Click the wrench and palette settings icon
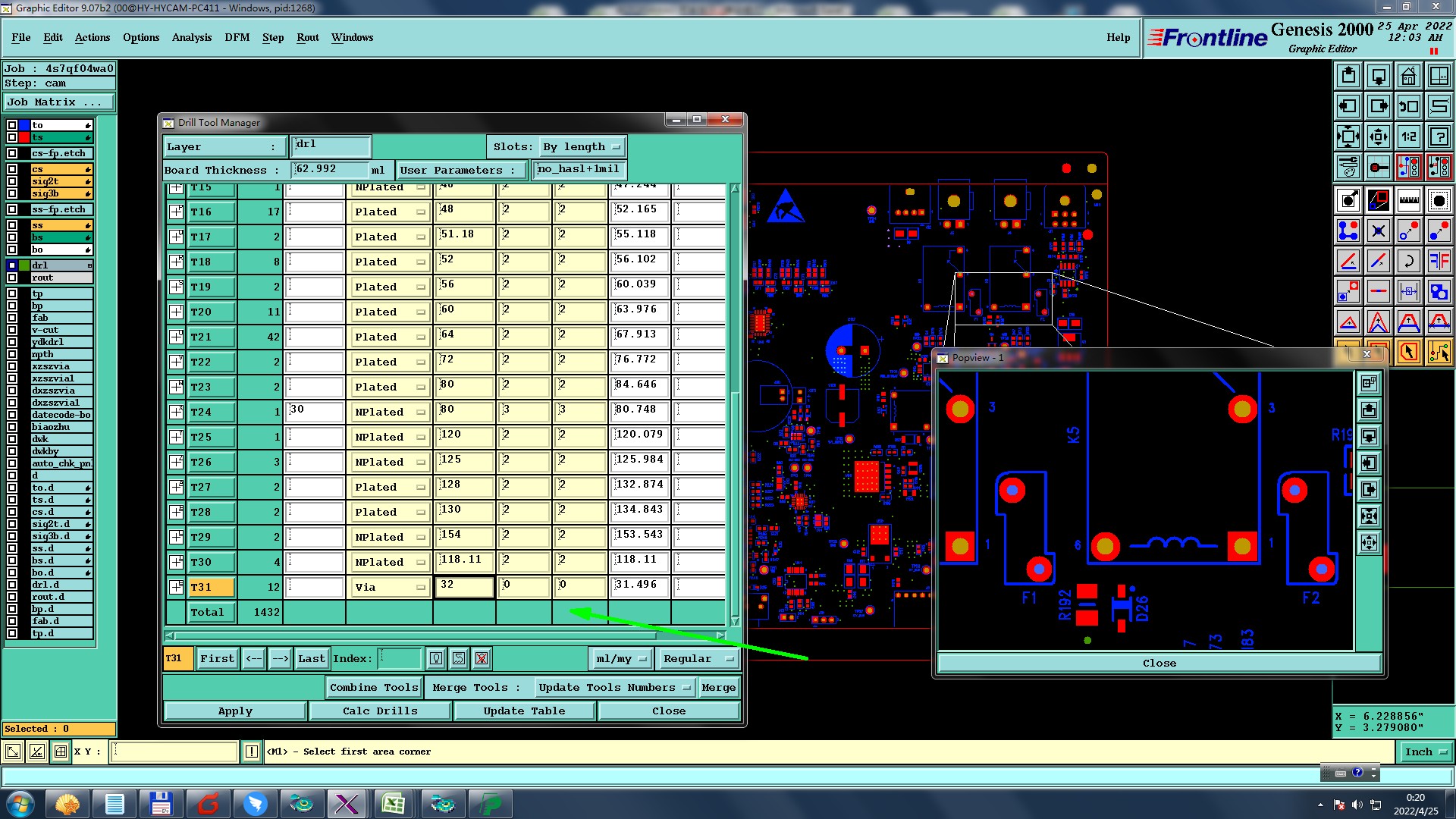The height and width of the screenshot is (819, 1456). tap(1348, 167)
